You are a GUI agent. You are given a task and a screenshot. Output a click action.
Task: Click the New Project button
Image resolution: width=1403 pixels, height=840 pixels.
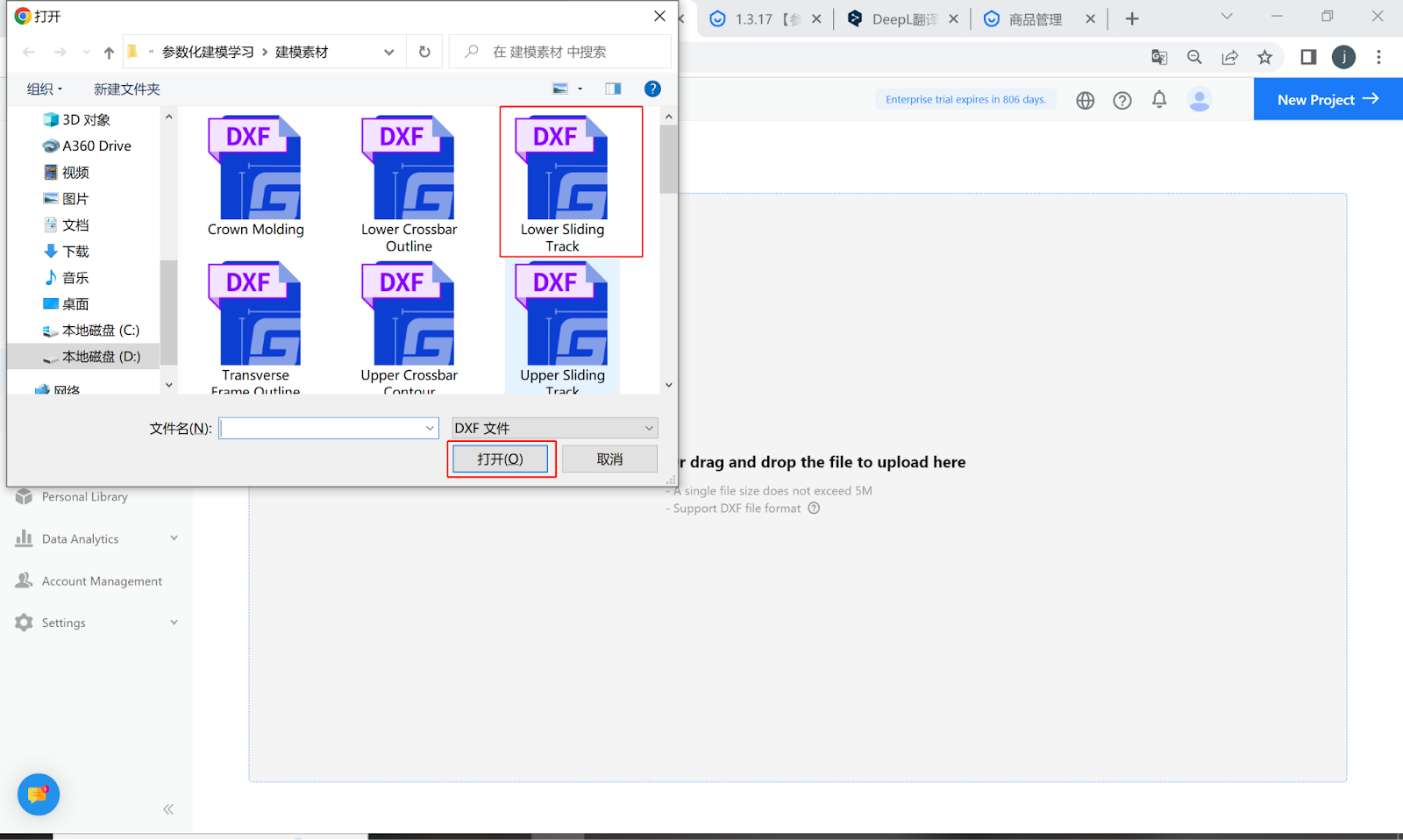point(1328,99)
